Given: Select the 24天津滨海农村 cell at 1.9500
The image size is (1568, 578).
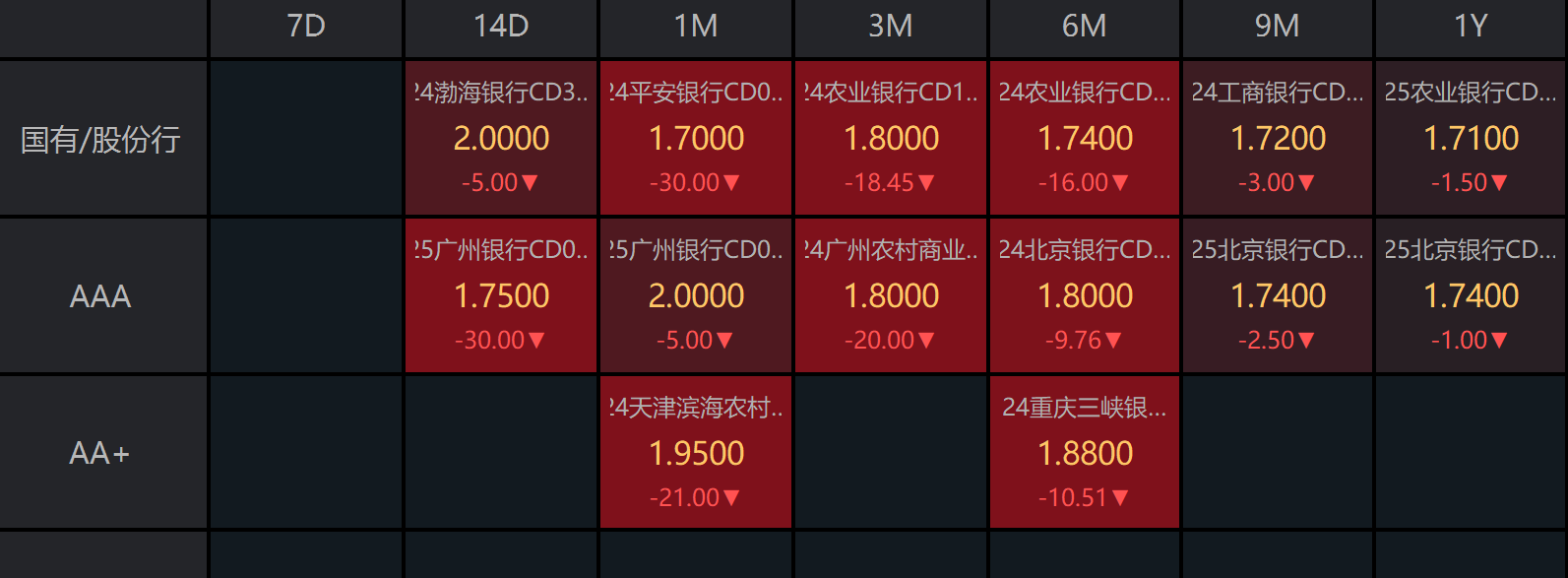Looking at the screenshot, I should [696, 453].
